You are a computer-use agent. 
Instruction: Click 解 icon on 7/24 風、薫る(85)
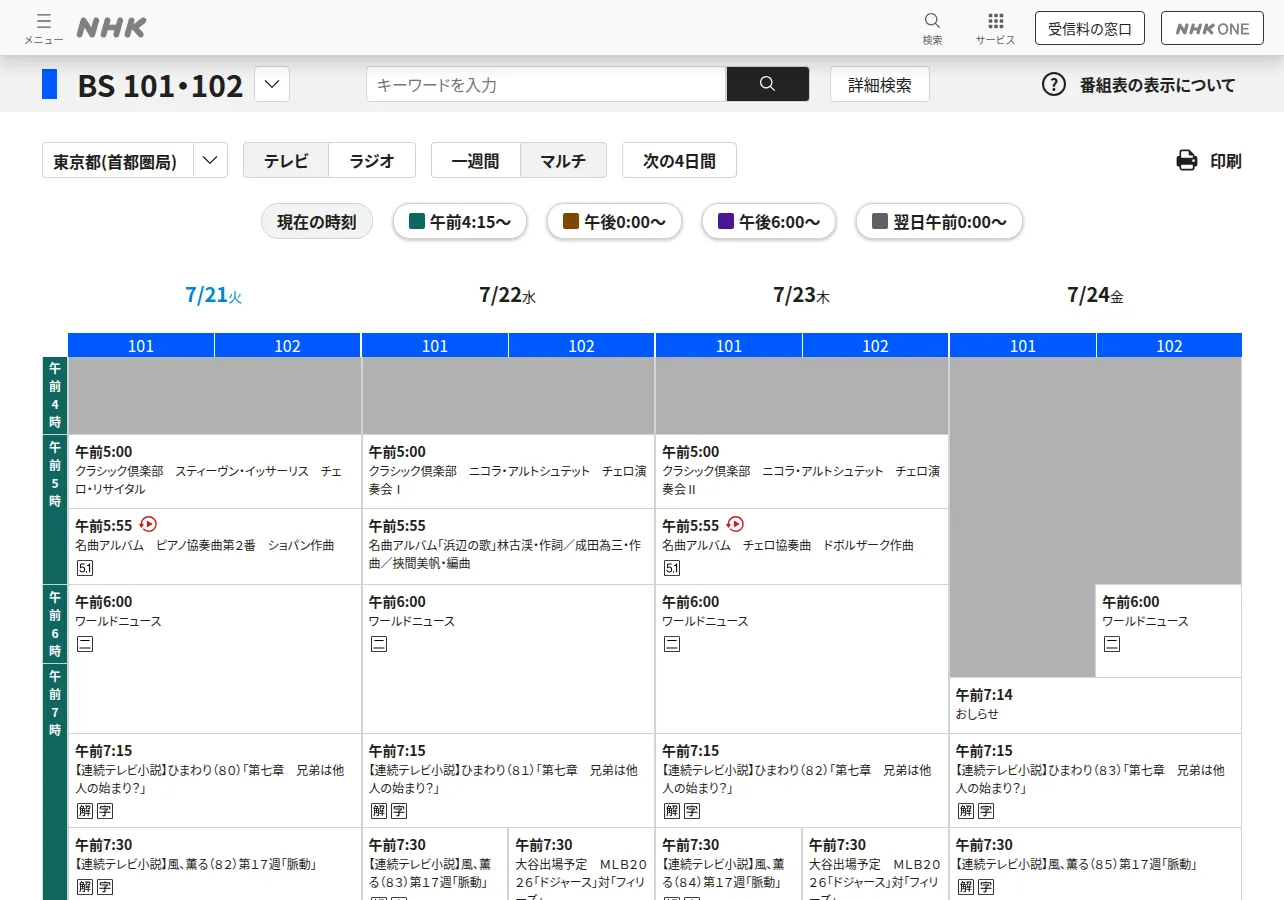[x=966, y=887]
